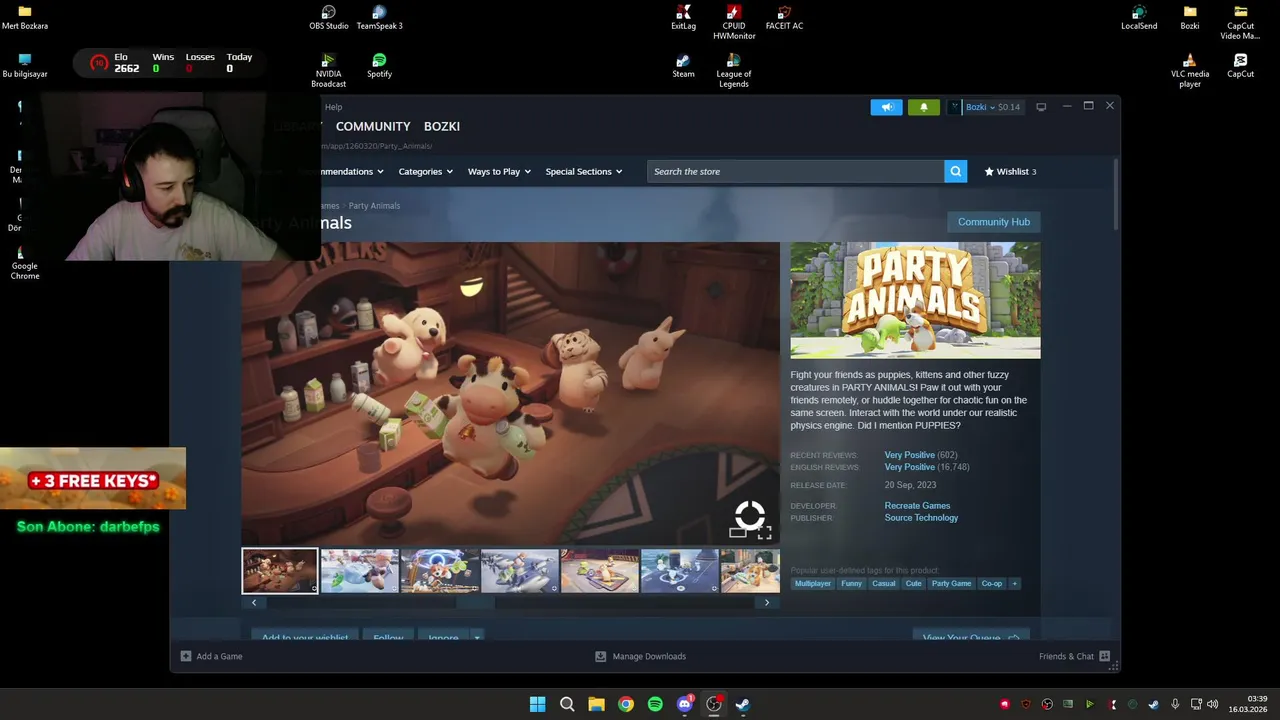Image resolution: width=1280 pixels, height=720 pixels.
Task: Click the media strip left arrow
Action: 254,602
